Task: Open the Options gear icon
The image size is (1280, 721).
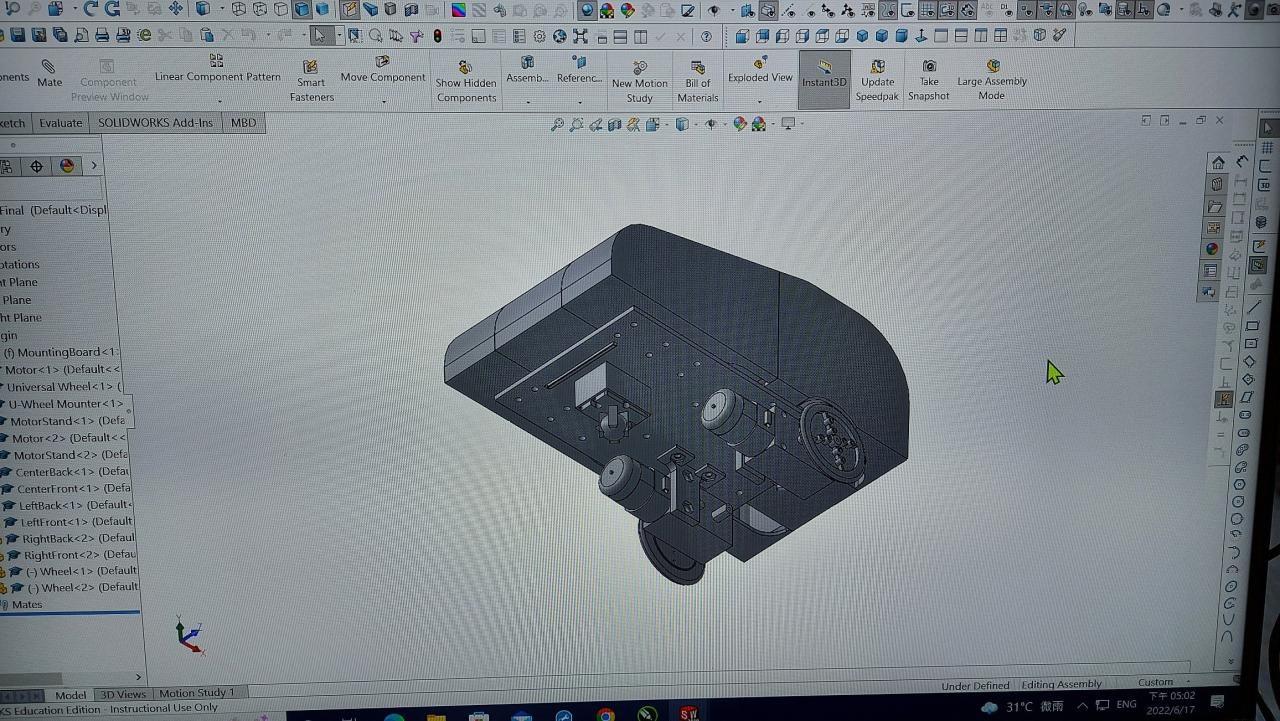Action: tap(540, 36)
